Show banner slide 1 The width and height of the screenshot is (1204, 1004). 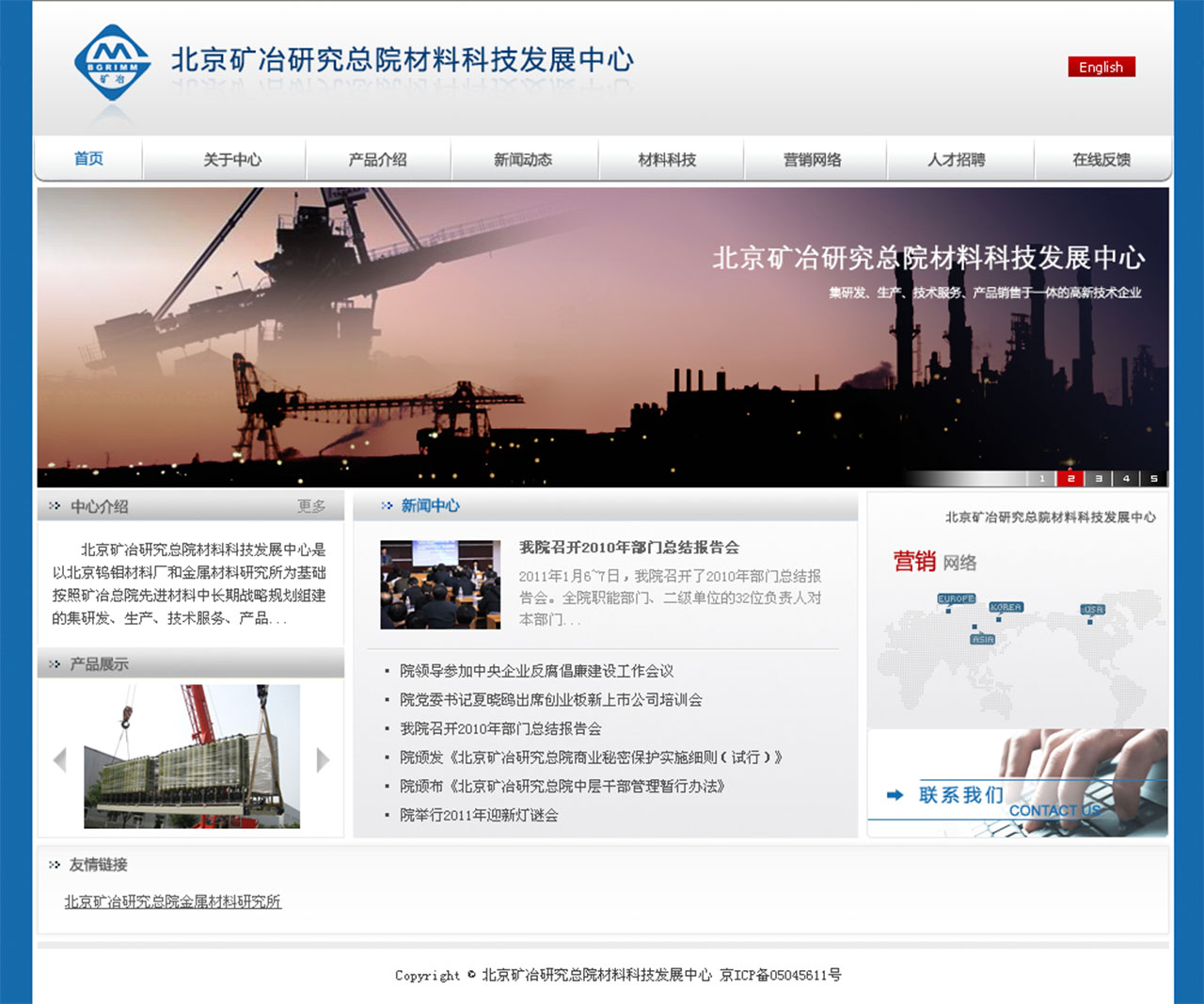1041,478
